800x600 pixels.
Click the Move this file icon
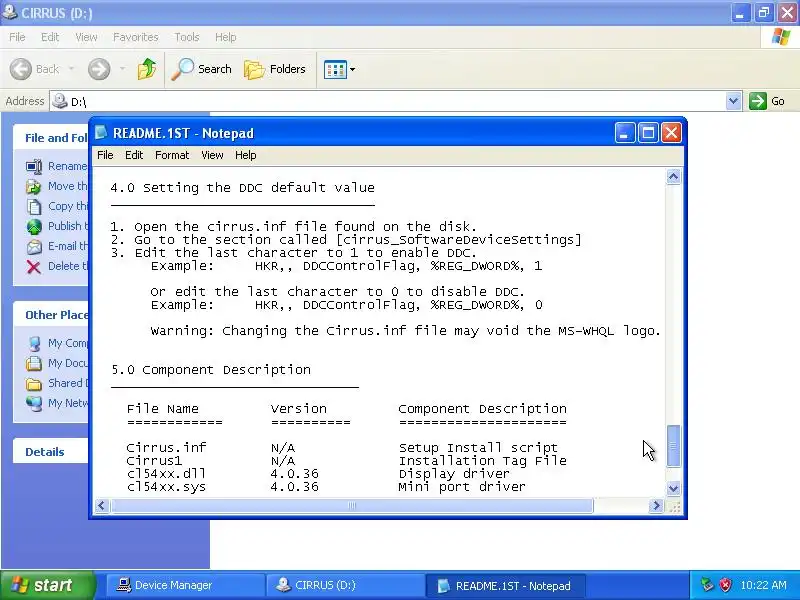pyautogui.click(x=34, y=187)
